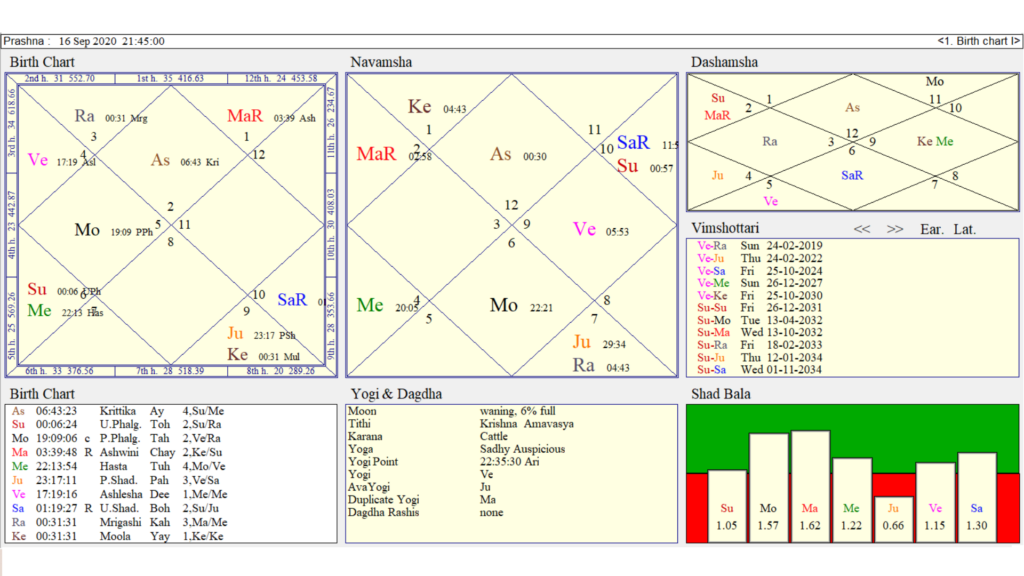
Task: Click the Ma 1.62 bar in Shad Bala
Action: click(x=810, y=486)
